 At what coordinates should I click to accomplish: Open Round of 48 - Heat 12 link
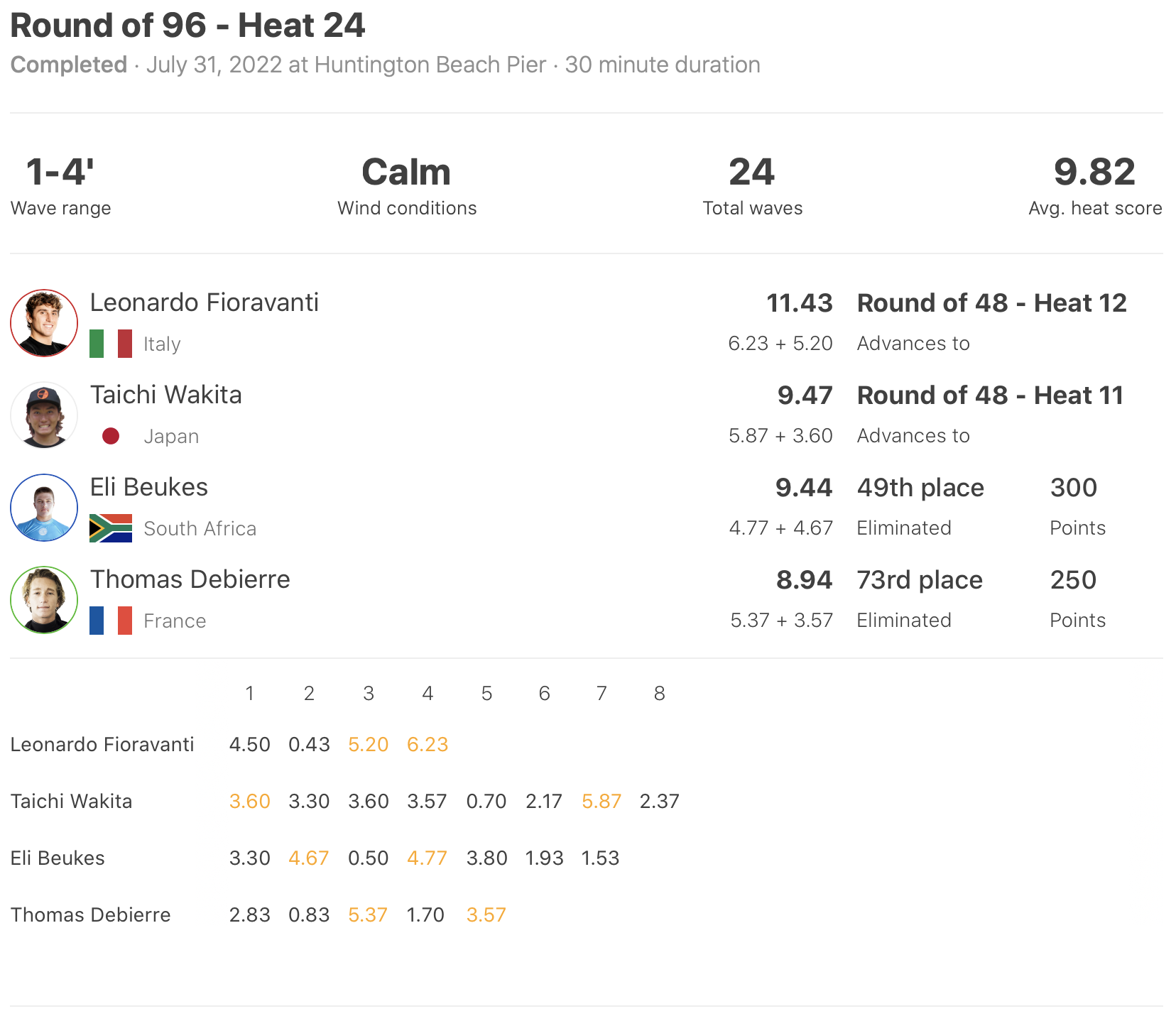tap(991, 303)
